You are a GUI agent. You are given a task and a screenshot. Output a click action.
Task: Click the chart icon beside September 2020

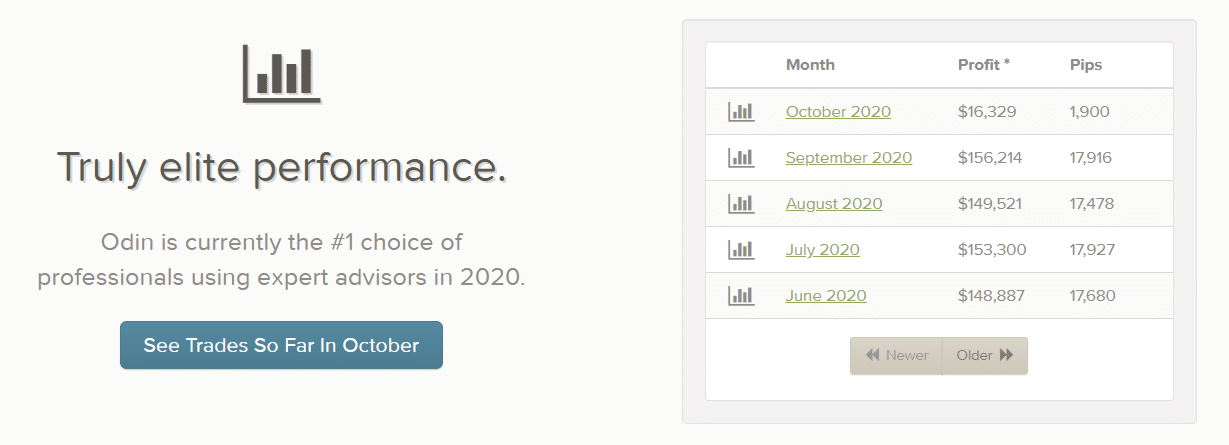pyautogui.click(x=741, y=158)
